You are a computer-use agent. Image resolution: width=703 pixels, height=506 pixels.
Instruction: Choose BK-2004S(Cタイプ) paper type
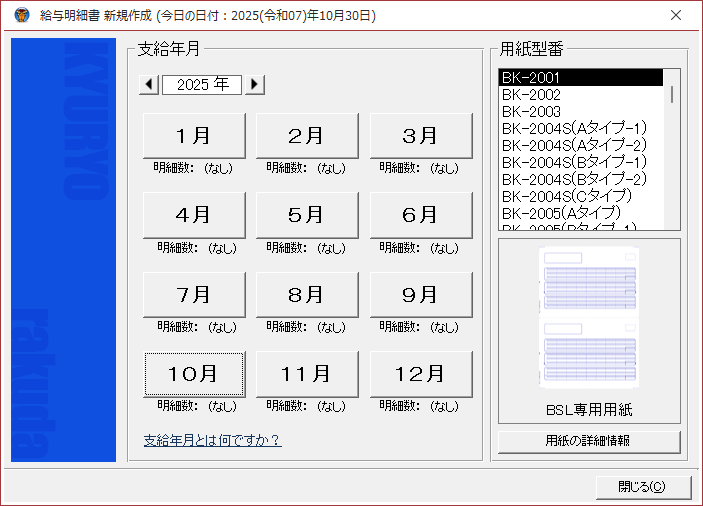click(566, 195)
